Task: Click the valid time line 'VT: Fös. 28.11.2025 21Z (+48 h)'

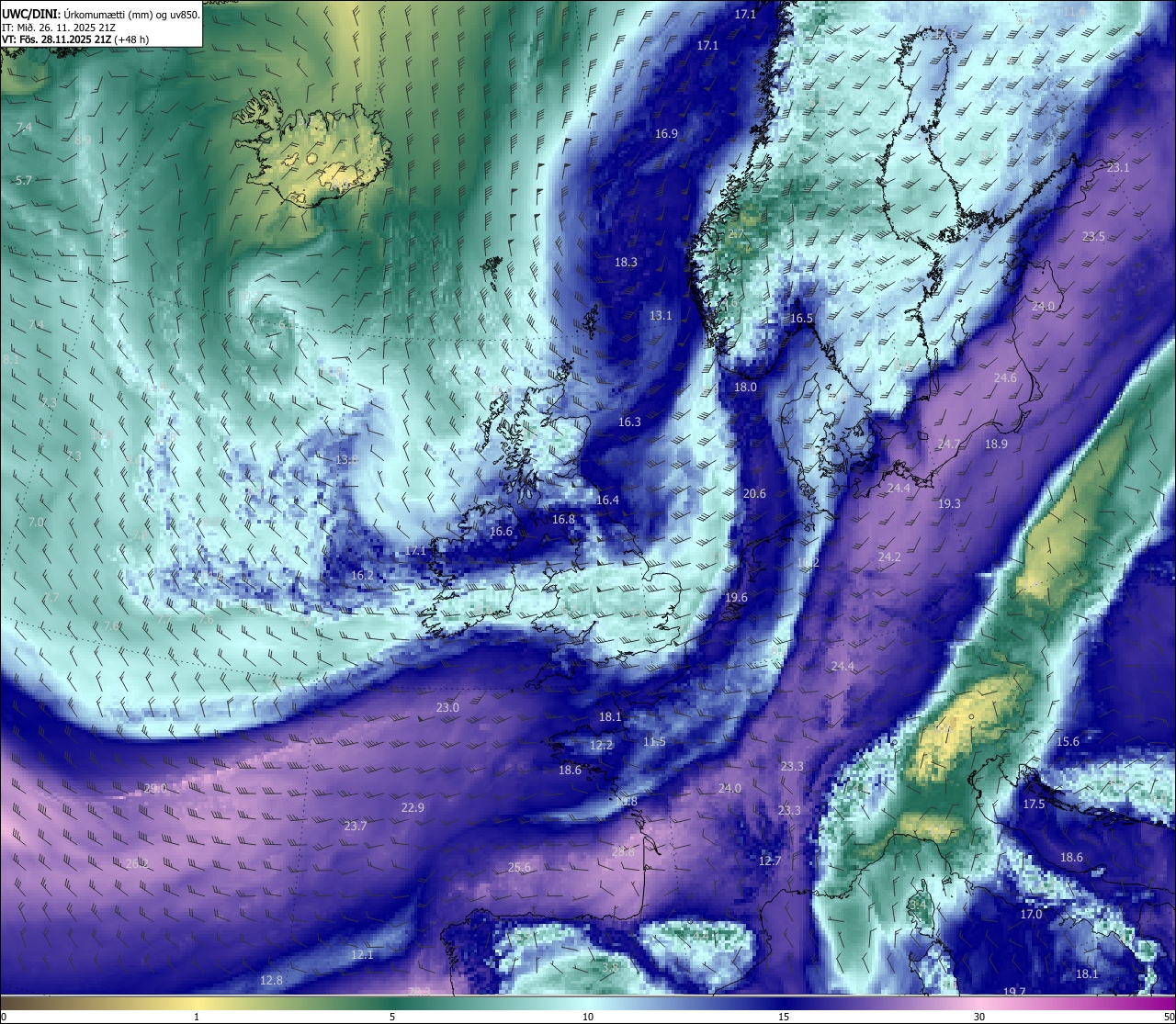Action: click(75, 39)
